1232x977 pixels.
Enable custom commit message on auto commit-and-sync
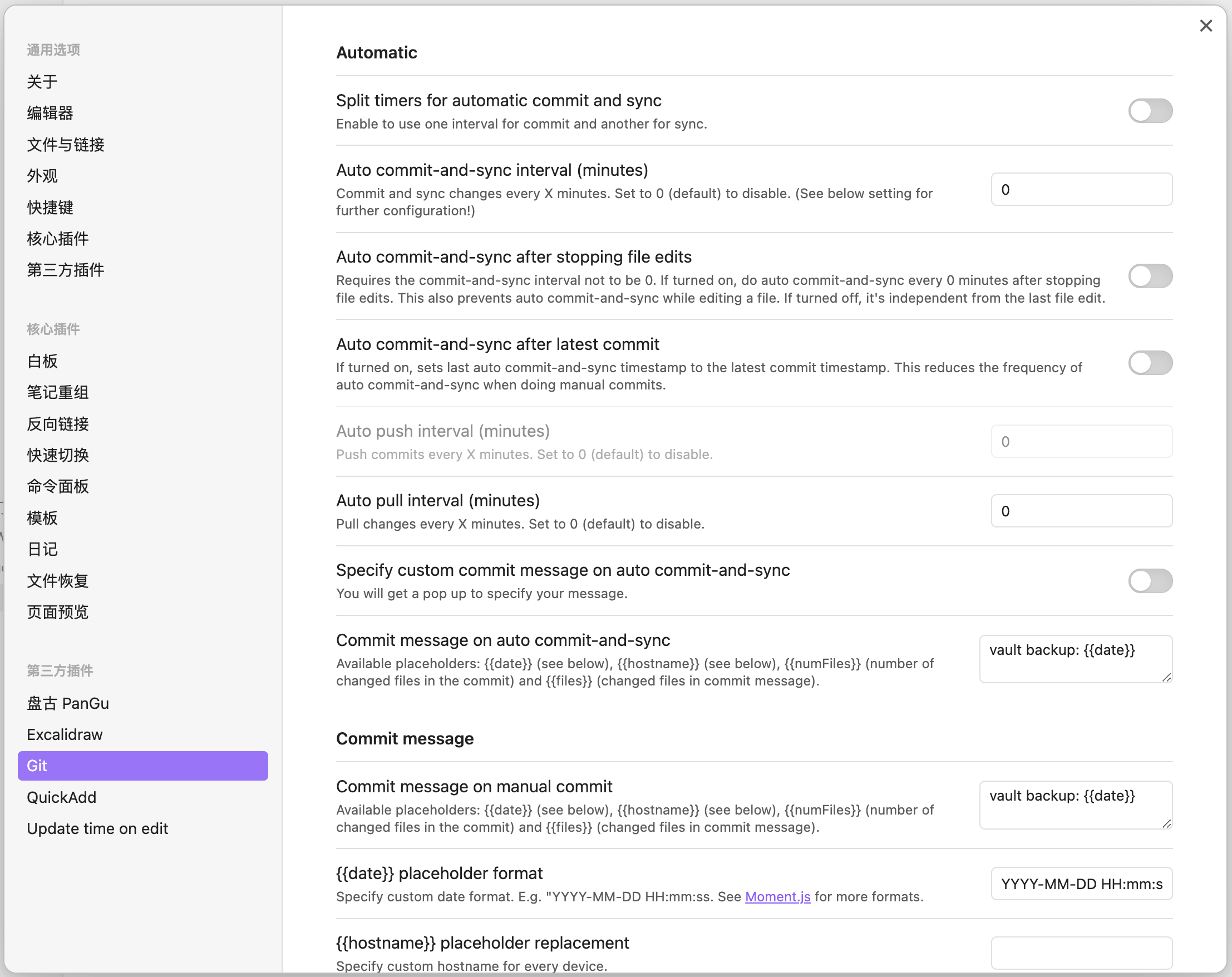coord(1150,581)
